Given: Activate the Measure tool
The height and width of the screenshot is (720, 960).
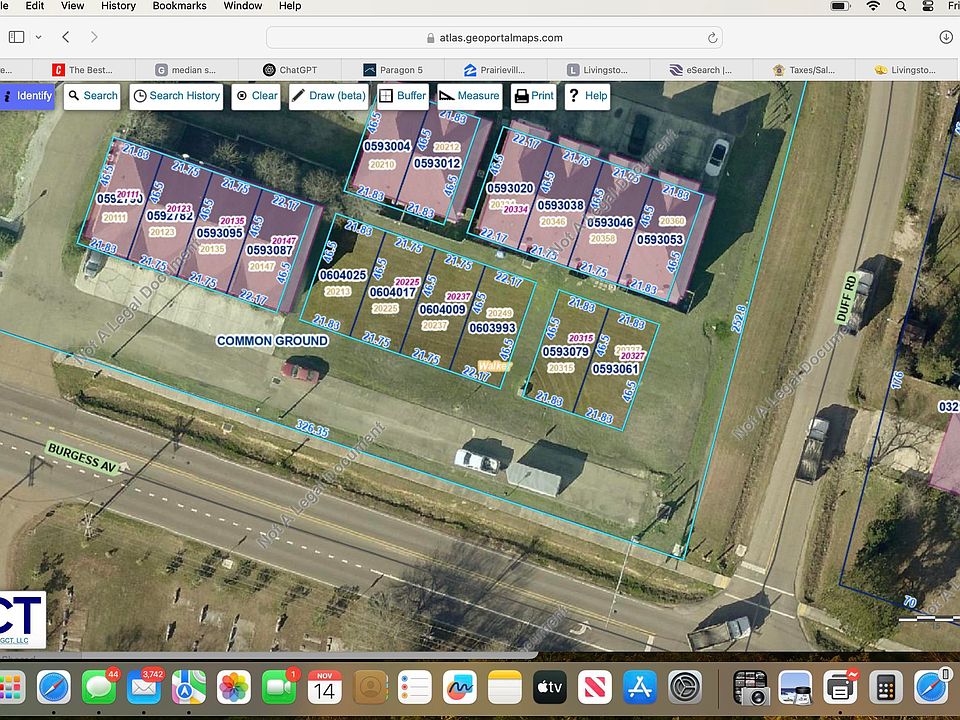Looking at the screenshot, I should pos(469,96).
